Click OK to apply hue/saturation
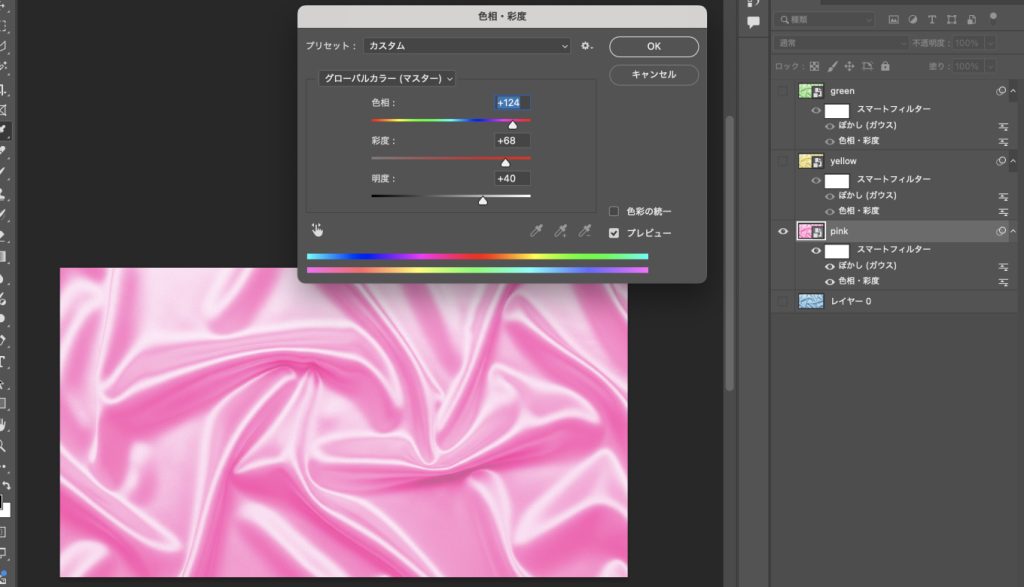The width and height of the screenshot is (1024, 587). [x=653, y=46]
